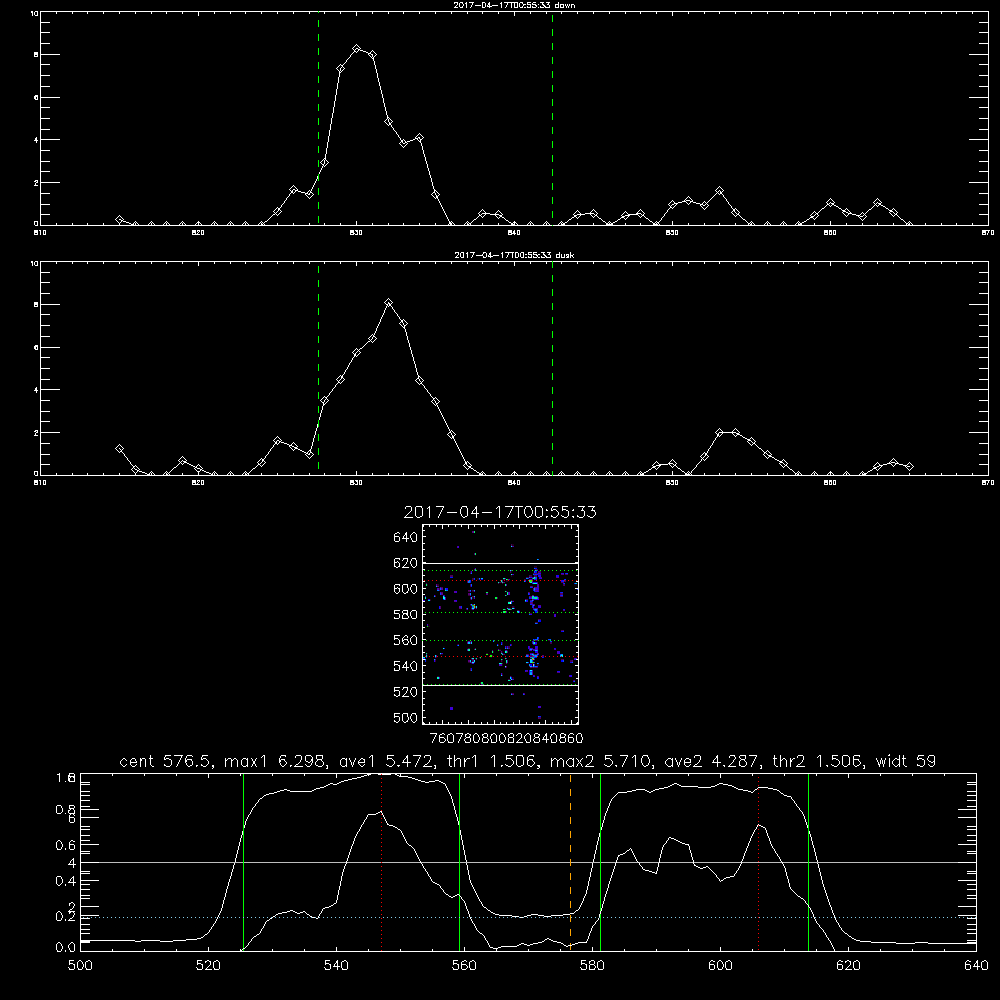Viewport: 1000px width, 1000px height.
Task: Select the "0.6" y-axis label of profile plot
Action: [66, 845]
